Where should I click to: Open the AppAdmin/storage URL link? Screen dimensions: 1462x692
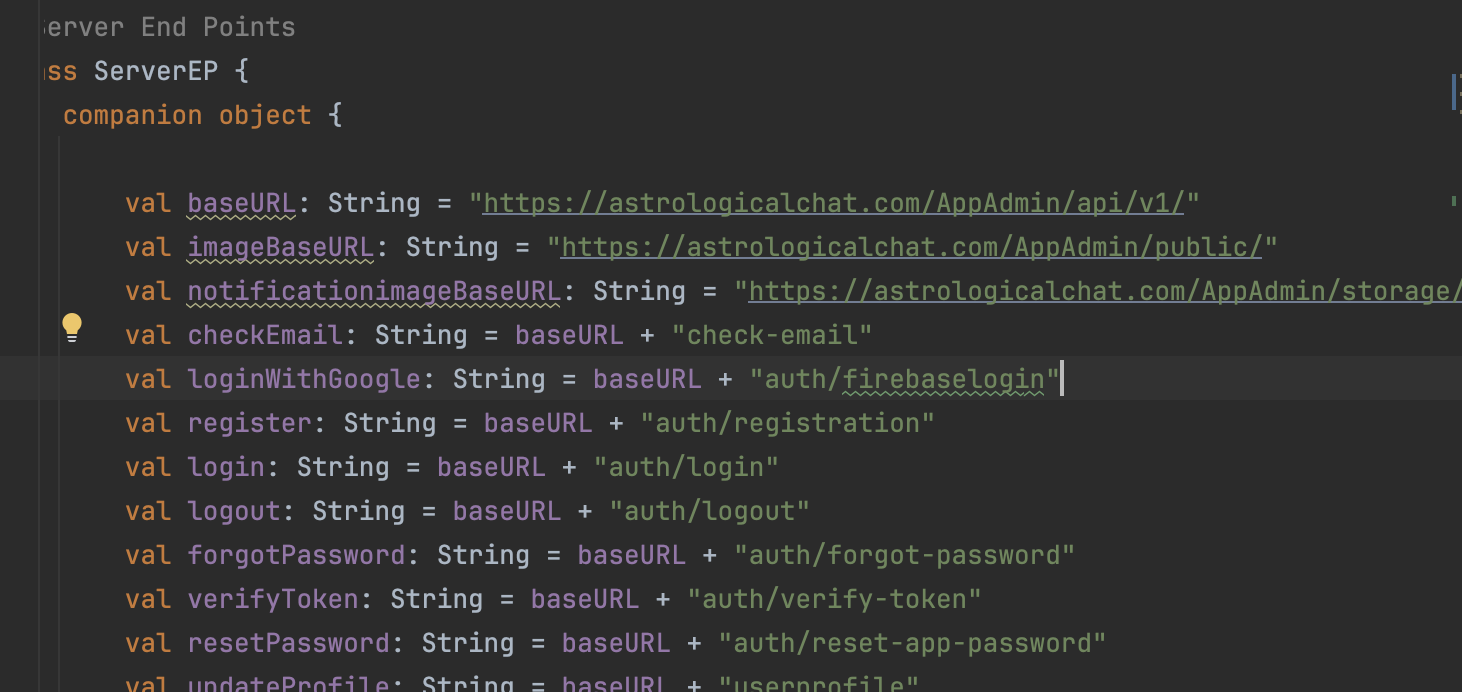1100,291
